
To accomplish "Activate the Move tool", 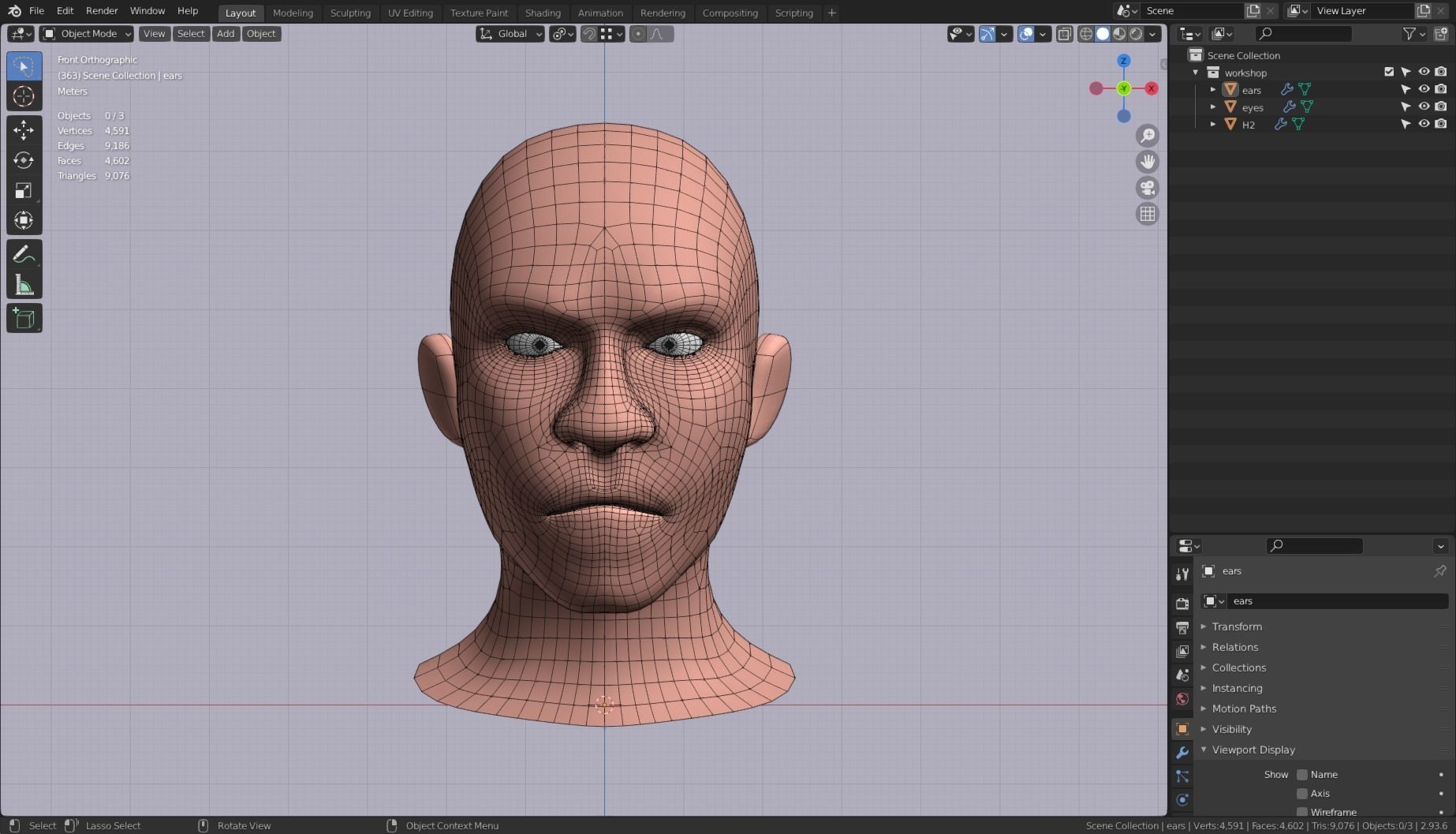I will pos(24,129).
